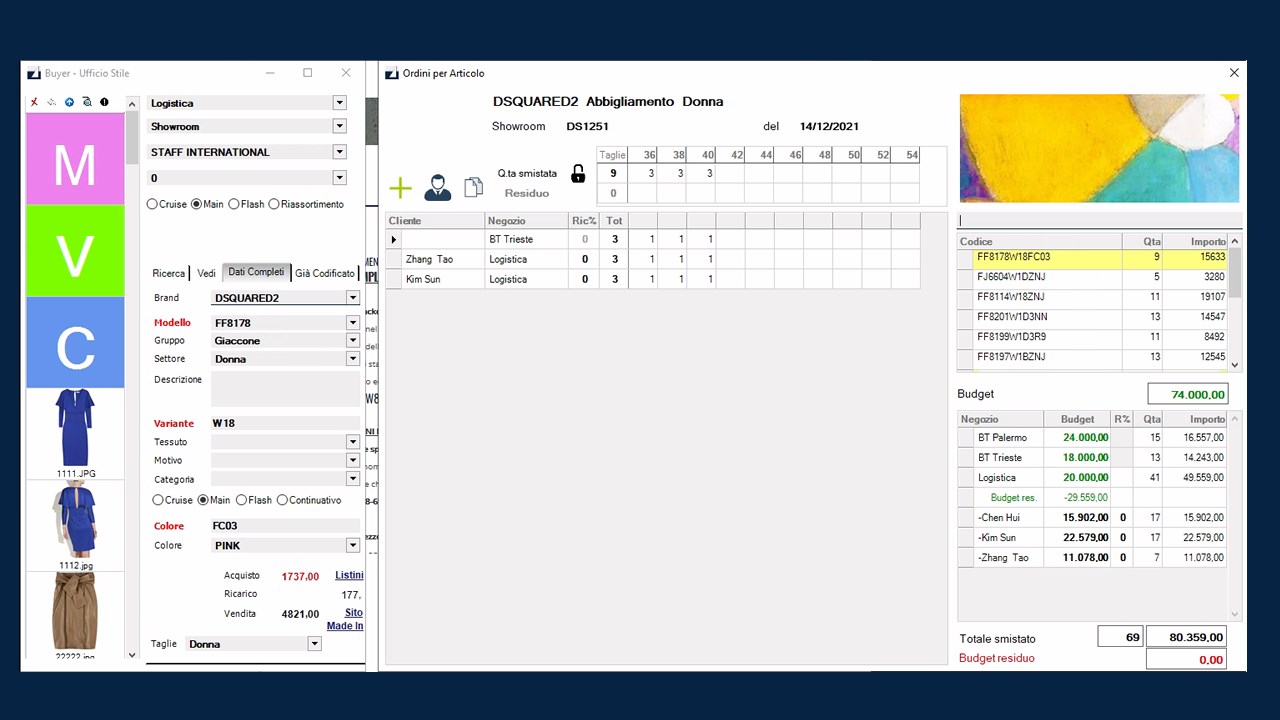Toggle the padlock next to Q.ta smistata
The image size is (1280, 720).
point(578,173)
